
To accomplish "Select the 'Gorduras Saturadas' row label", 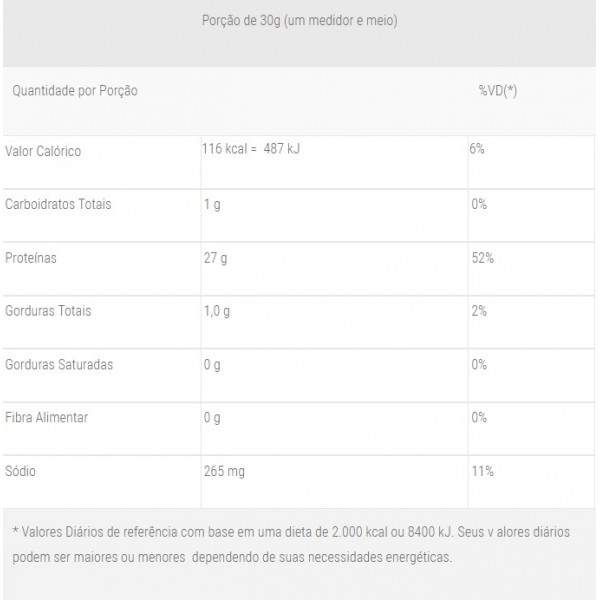I will tap(60, 364).
